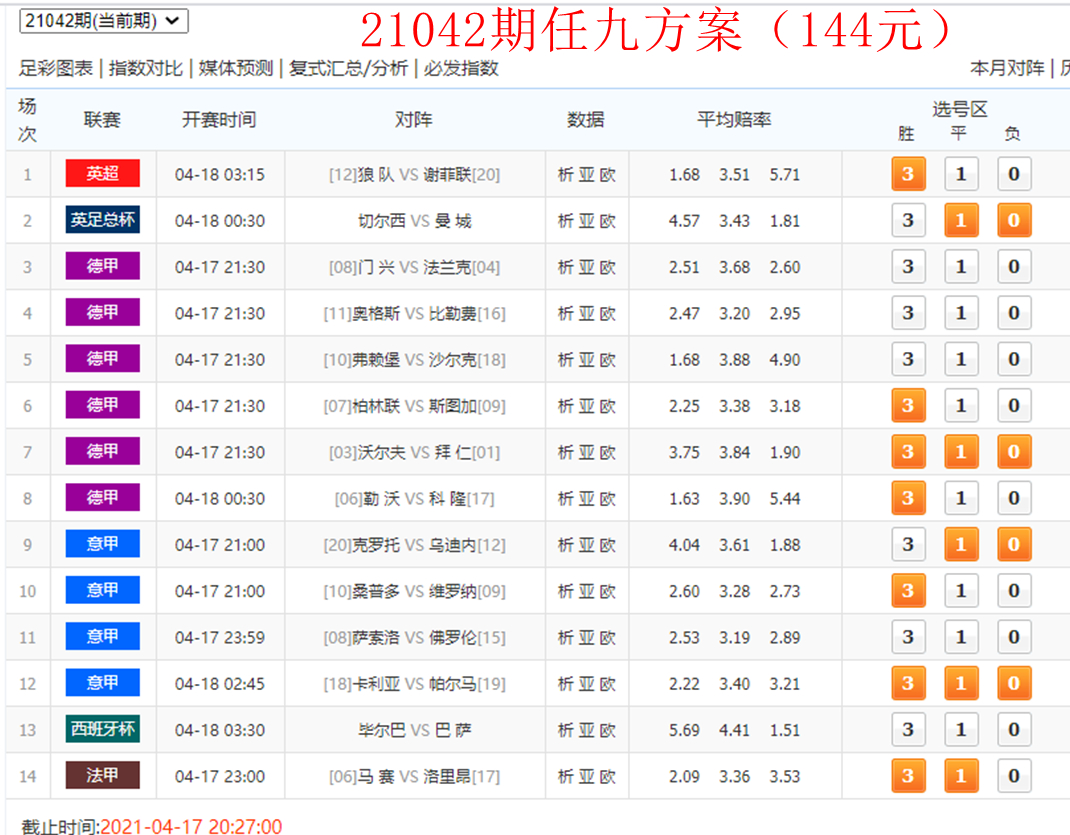Open 亚 Asian odds for 切尔西 match

(586, 221)
